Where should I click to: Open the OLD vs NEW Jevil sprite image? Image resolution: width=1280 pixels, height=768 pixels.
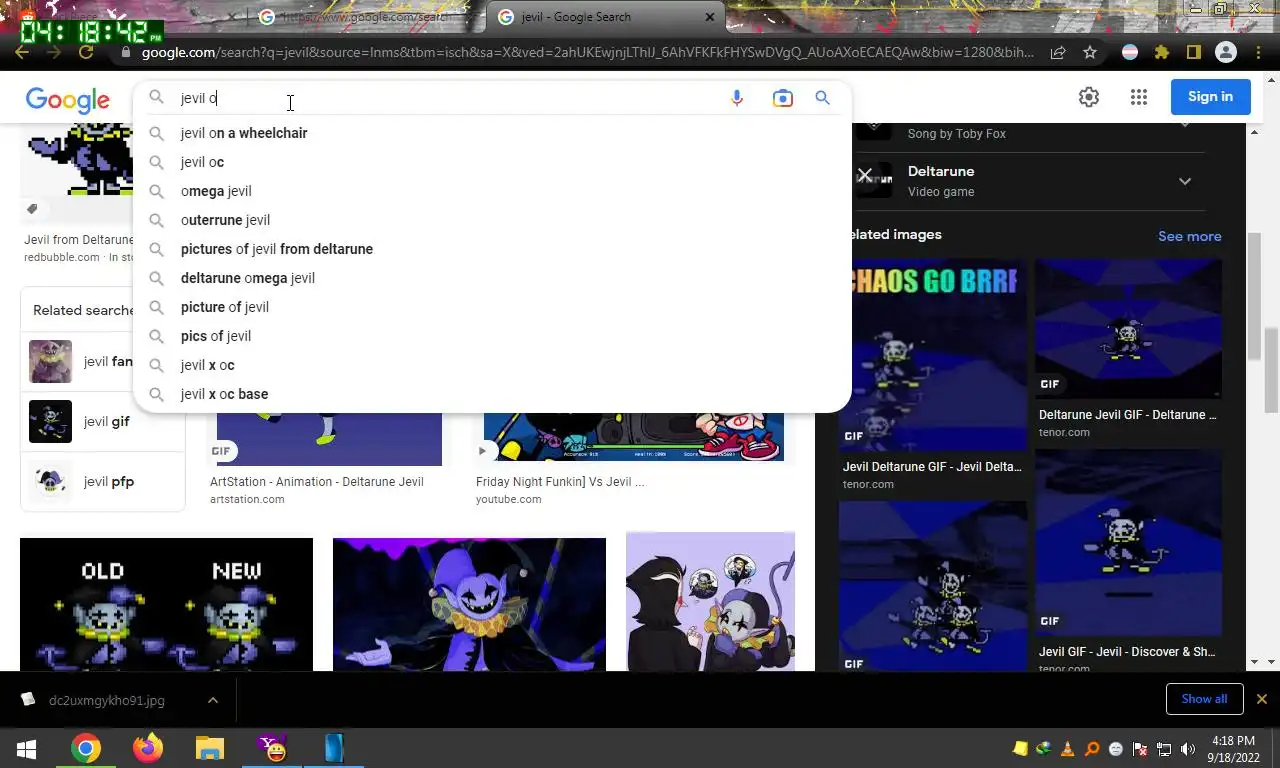coord(166,604)
